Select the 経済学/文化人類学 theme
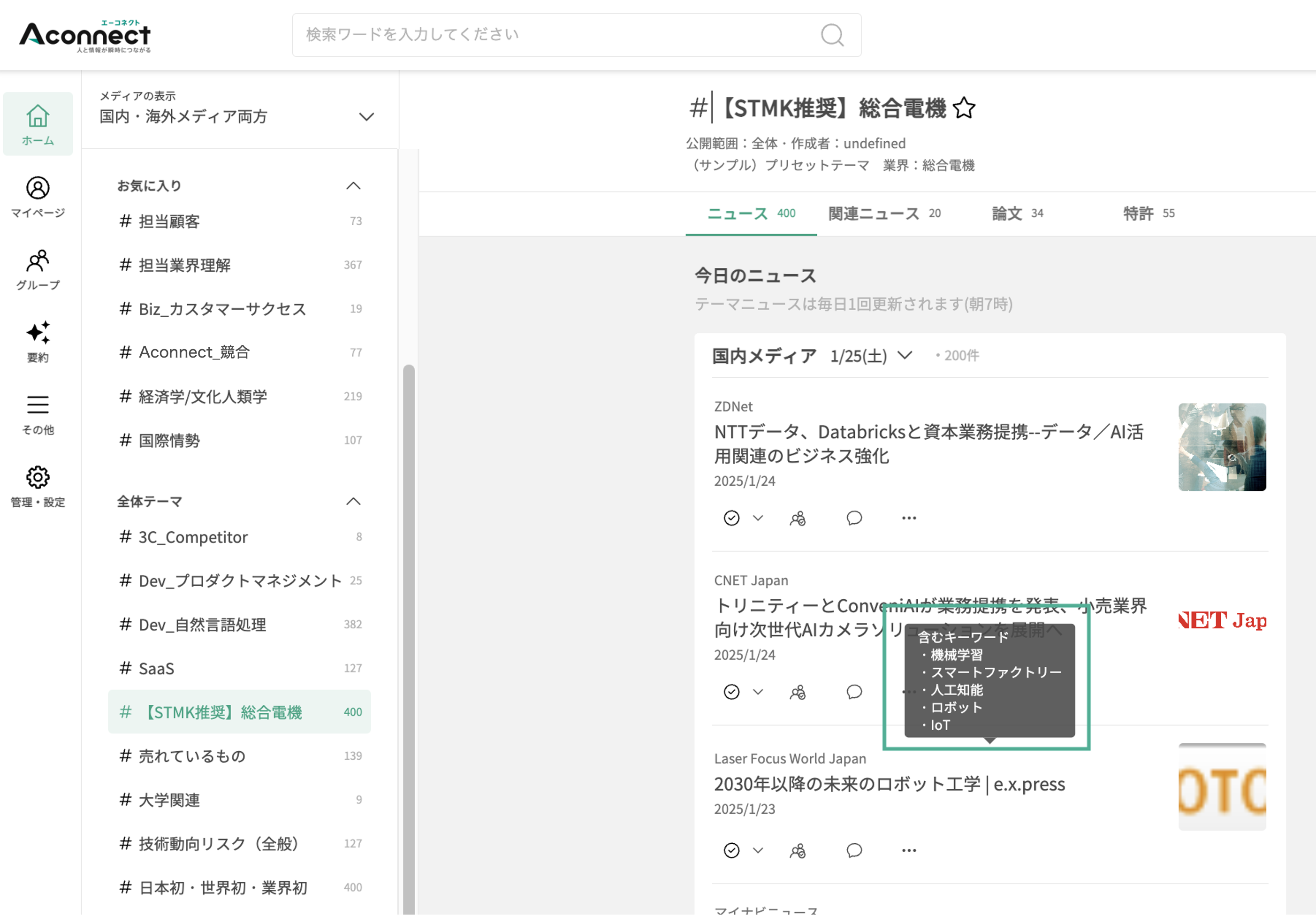The width and height of the screenshot is (1316, 916). (240, 397)
